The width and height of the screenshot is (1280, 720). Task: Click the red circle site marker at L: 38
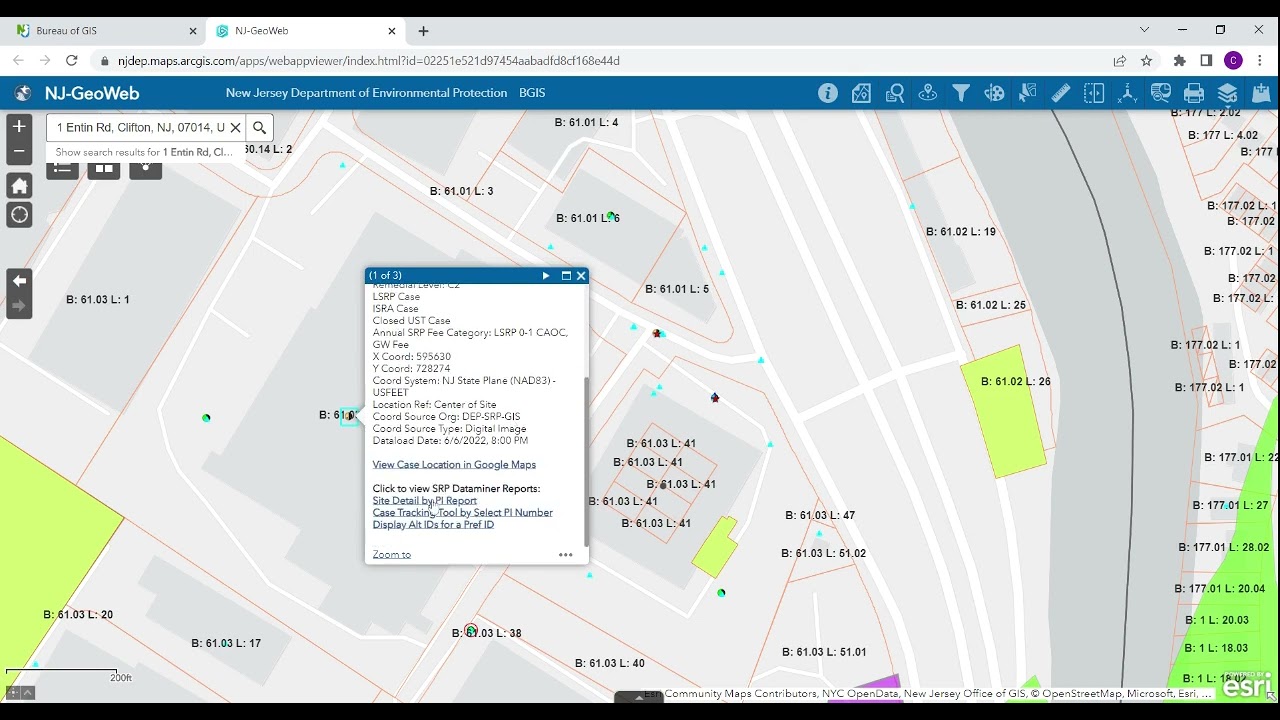pos(470,630)
